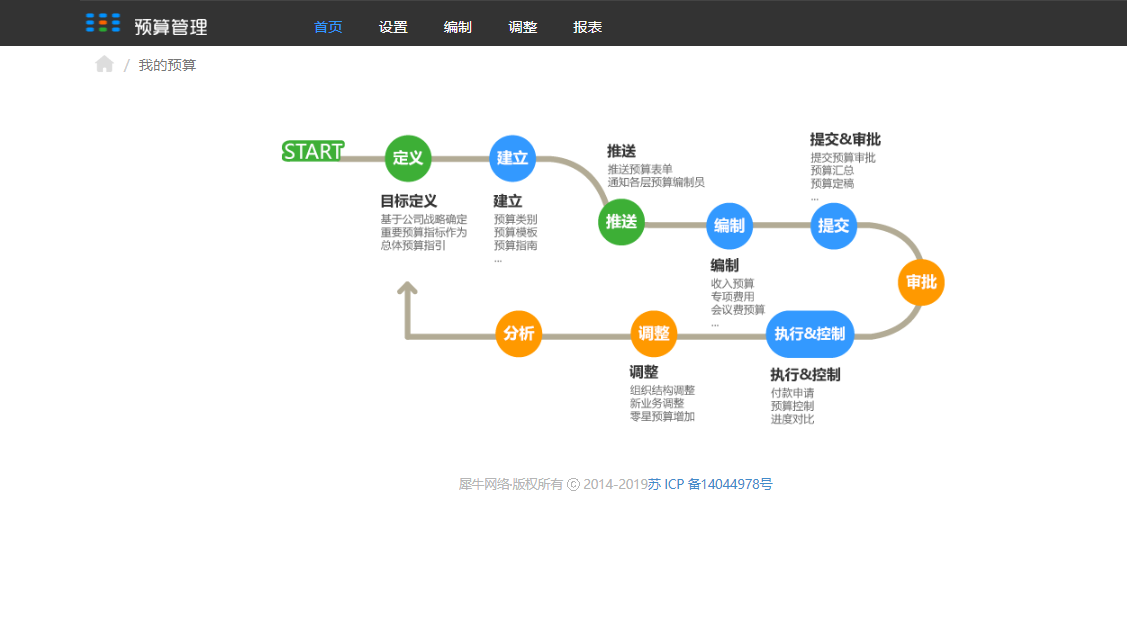This screenshot has width=1127, height=630.
Task: Click the 进度对比 text
Action: (792, 419)
